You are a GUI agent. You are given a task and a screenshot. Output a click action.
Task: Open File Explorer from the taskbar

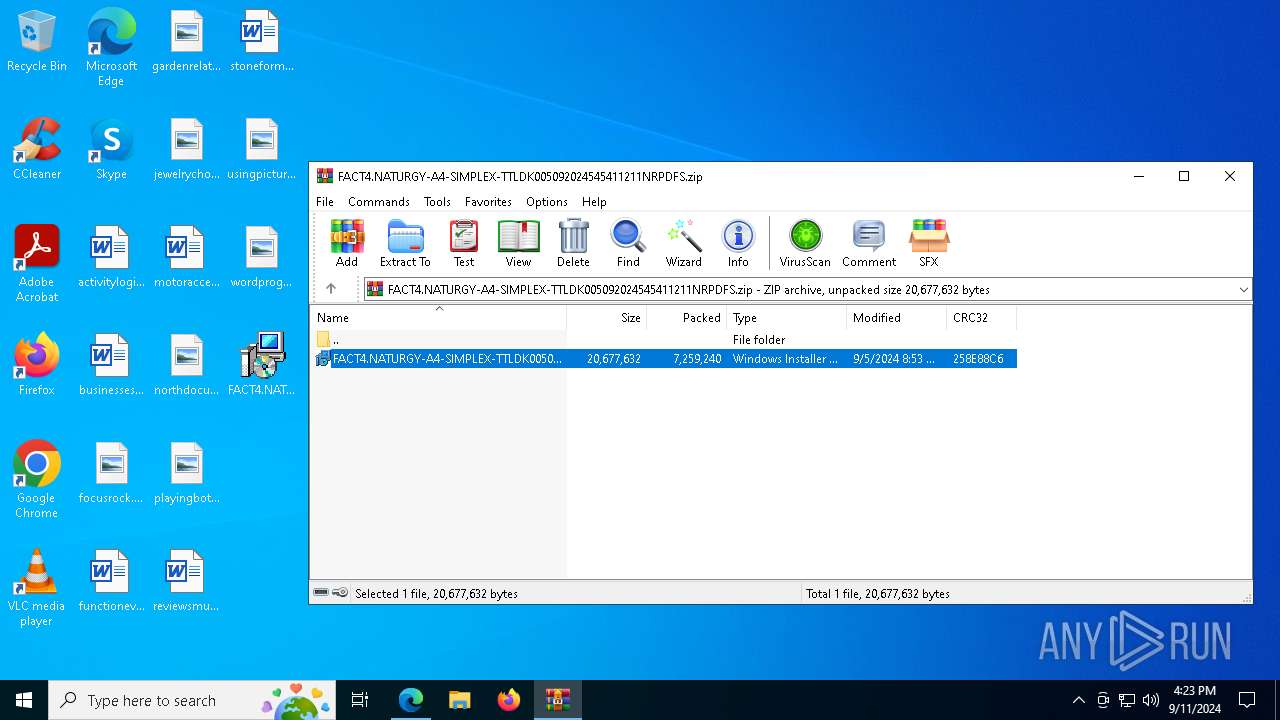tap(459, 700)
